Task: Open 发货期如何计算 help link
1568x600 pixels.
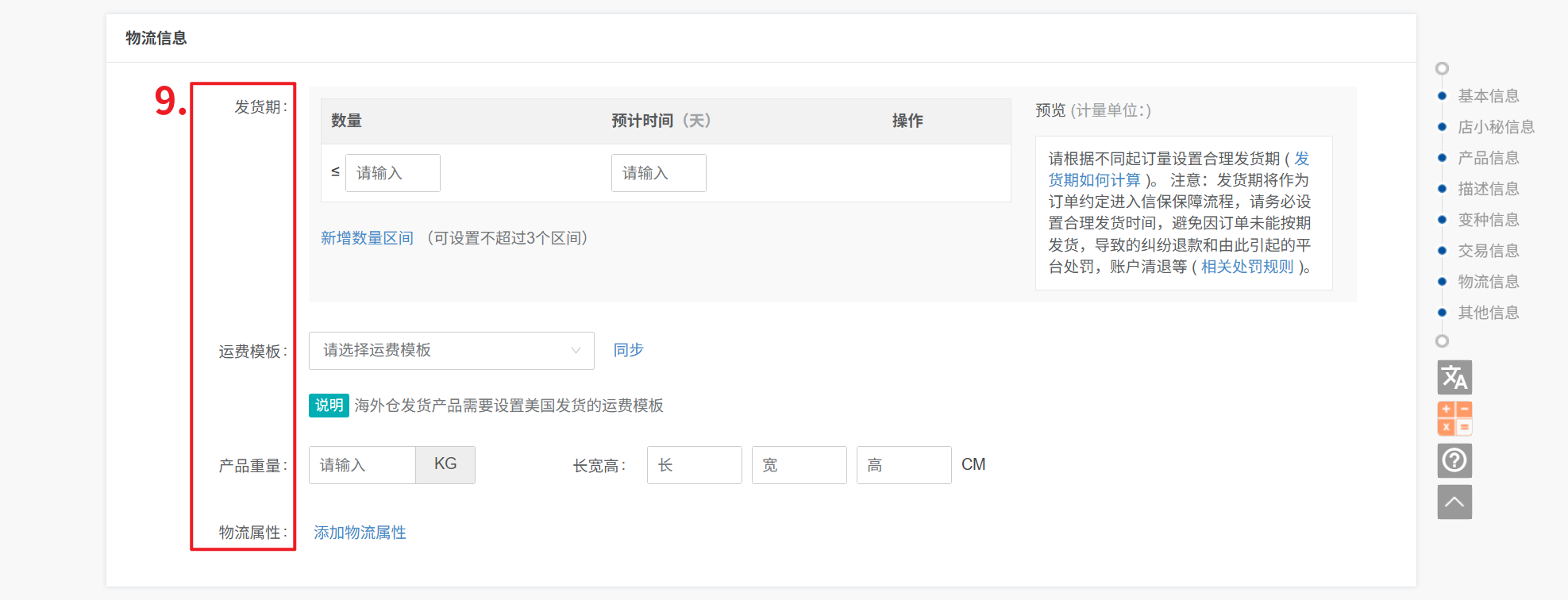Action: pyautogui.click(x=1094, y=180)
